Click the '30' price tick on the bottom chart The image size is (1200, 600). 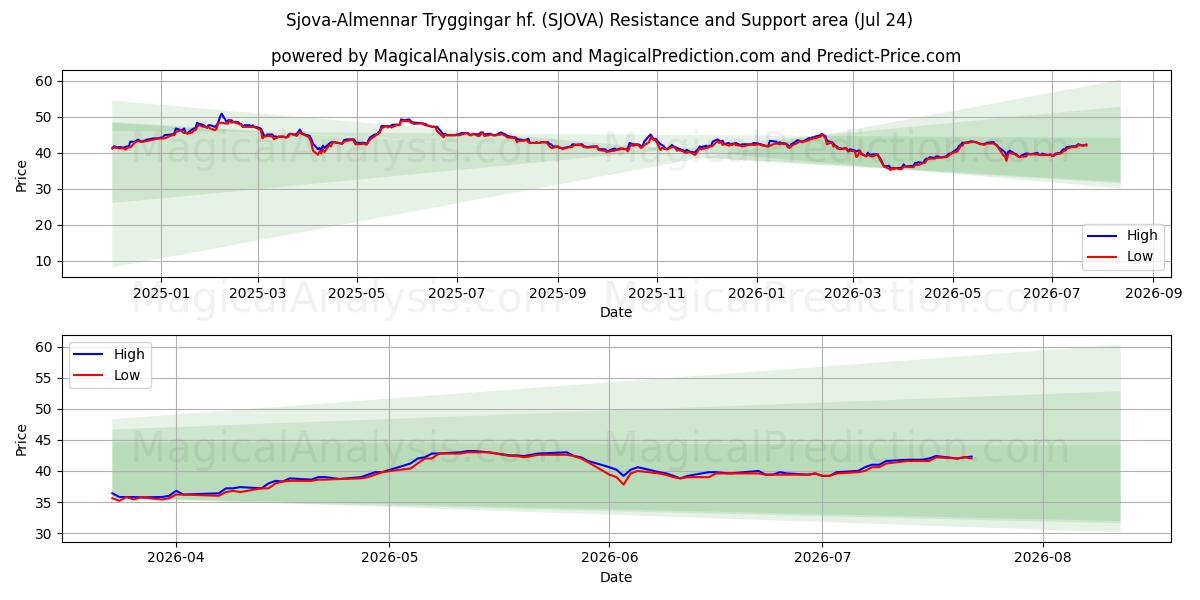coord(46,534)
